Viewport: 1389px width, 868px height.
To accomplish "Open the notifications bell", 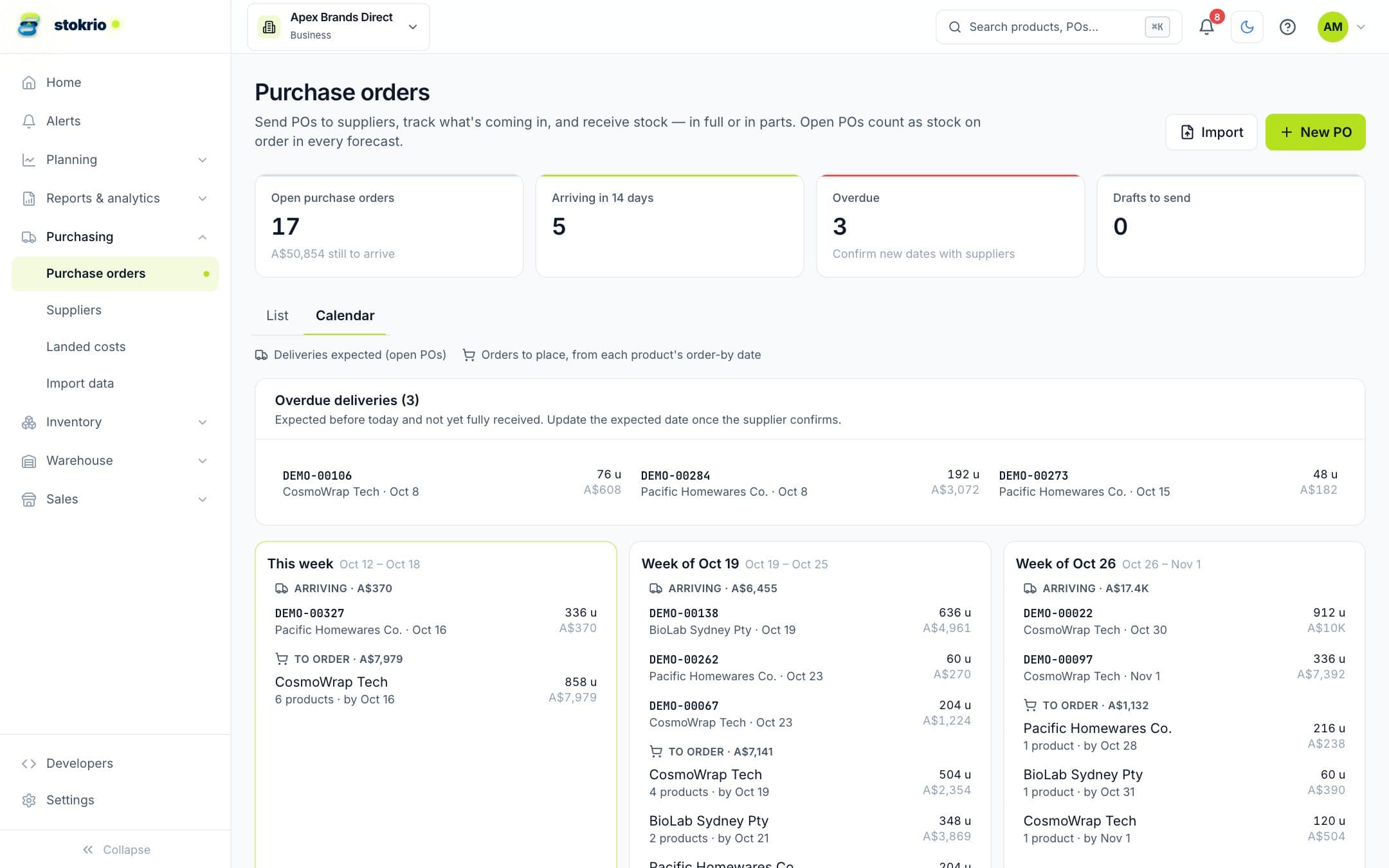I will [x=1206, y=27].
